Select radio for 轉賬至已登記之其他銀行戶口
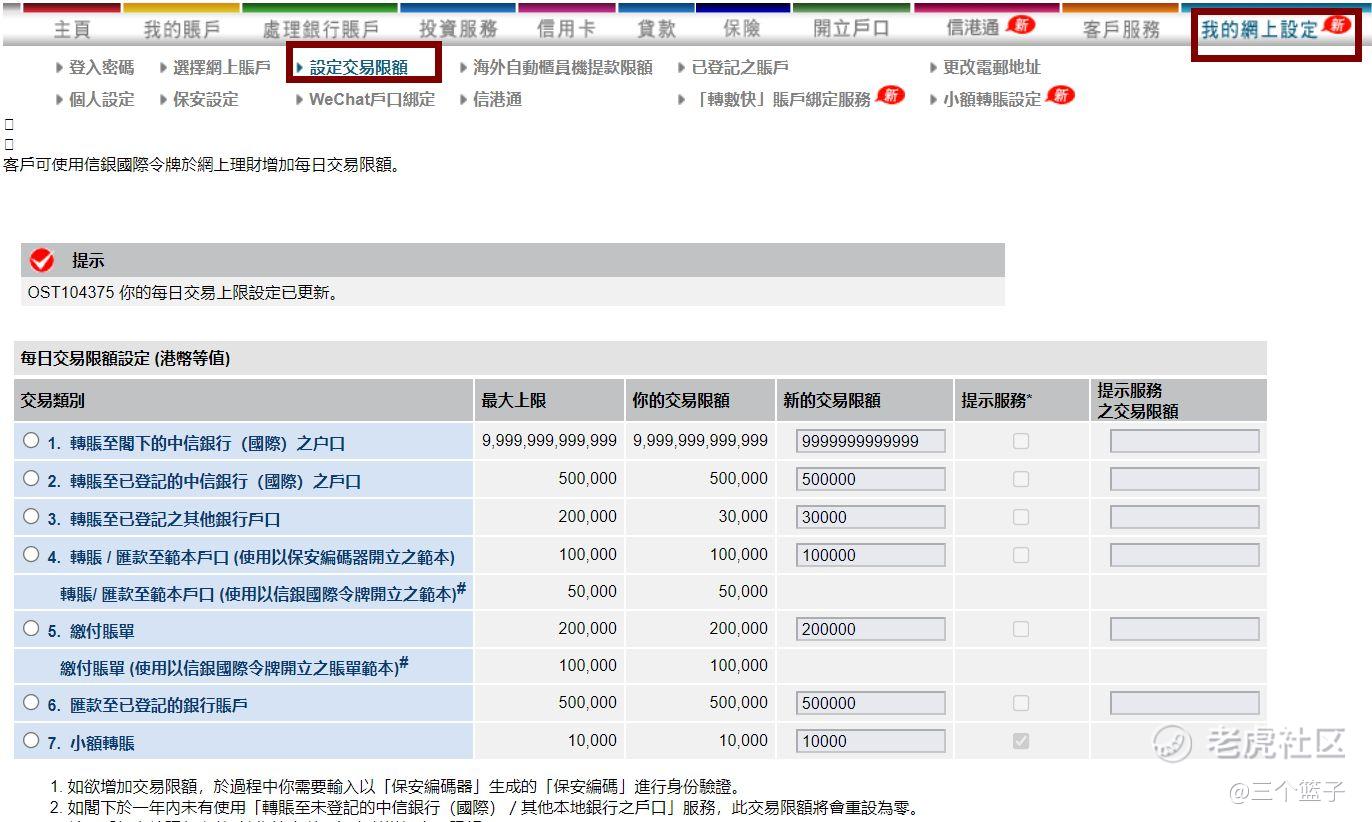 [32, 517]
